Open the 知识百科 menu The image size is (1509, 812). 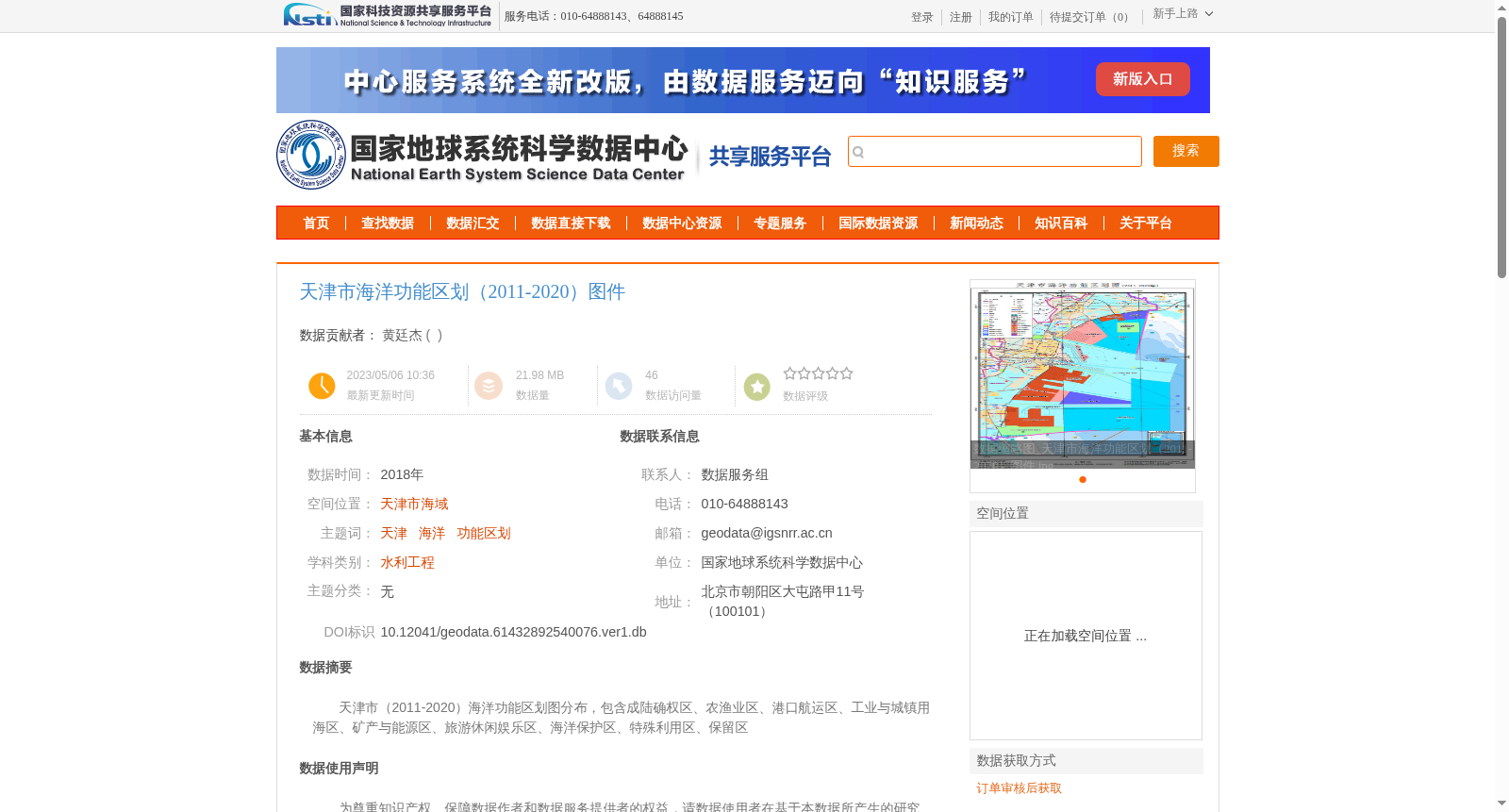point(1061,224)
